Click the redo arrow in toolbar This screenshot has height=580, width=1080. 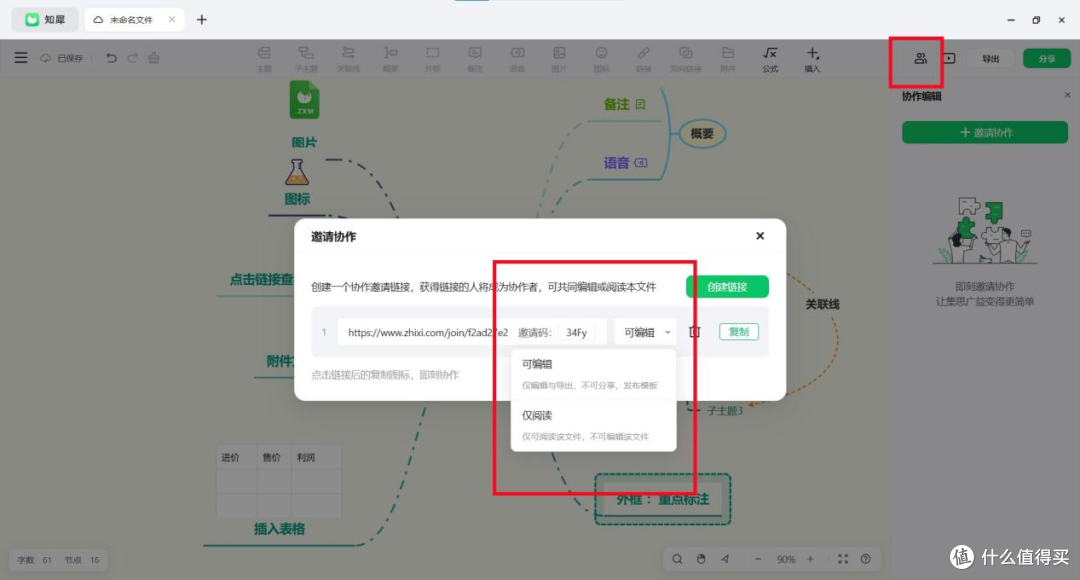(x=132, y=58)
